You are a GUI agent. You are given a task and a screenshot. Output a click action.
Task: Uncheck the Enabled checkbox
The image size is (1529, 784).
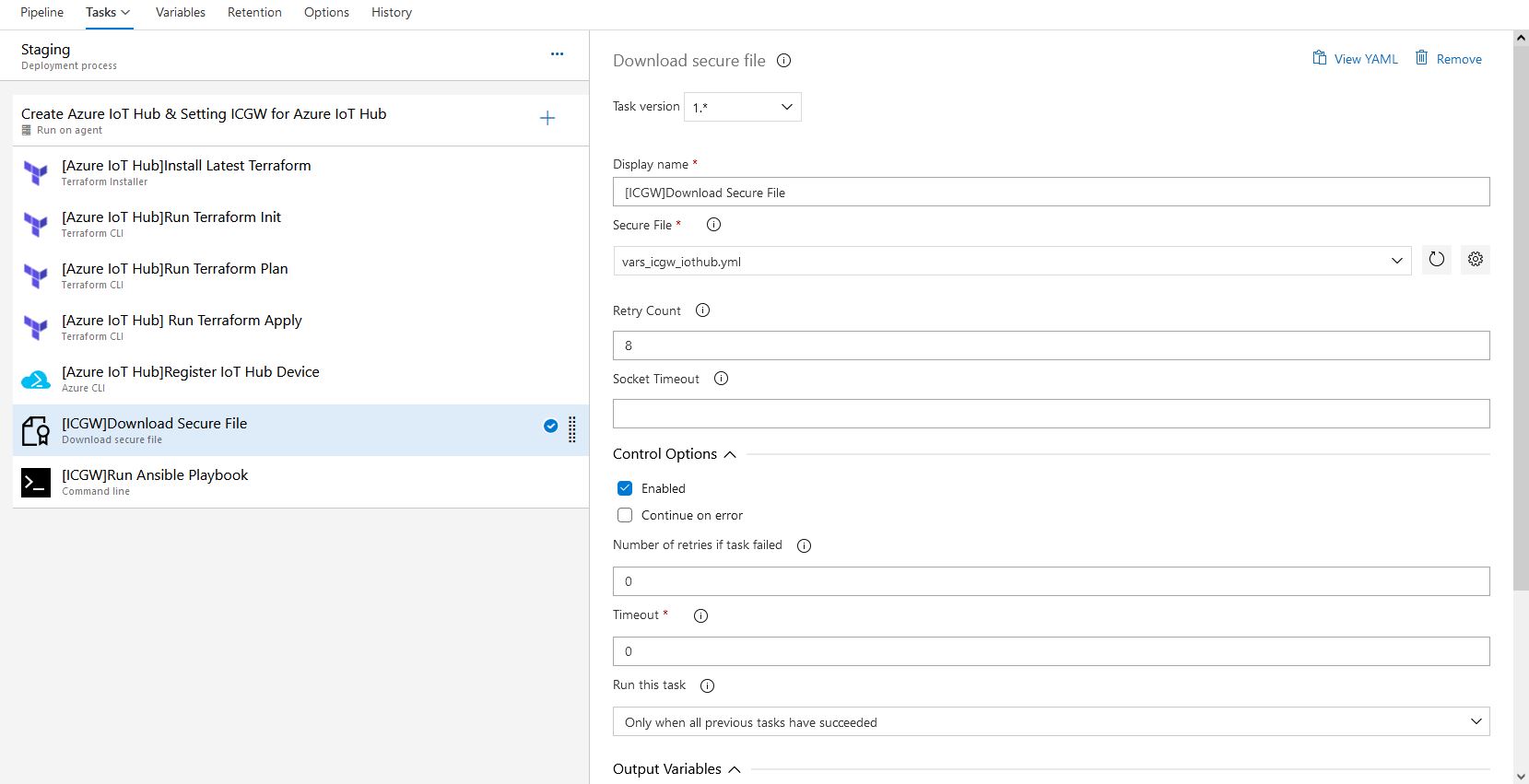pyautogui.click(x=625, y=488)
